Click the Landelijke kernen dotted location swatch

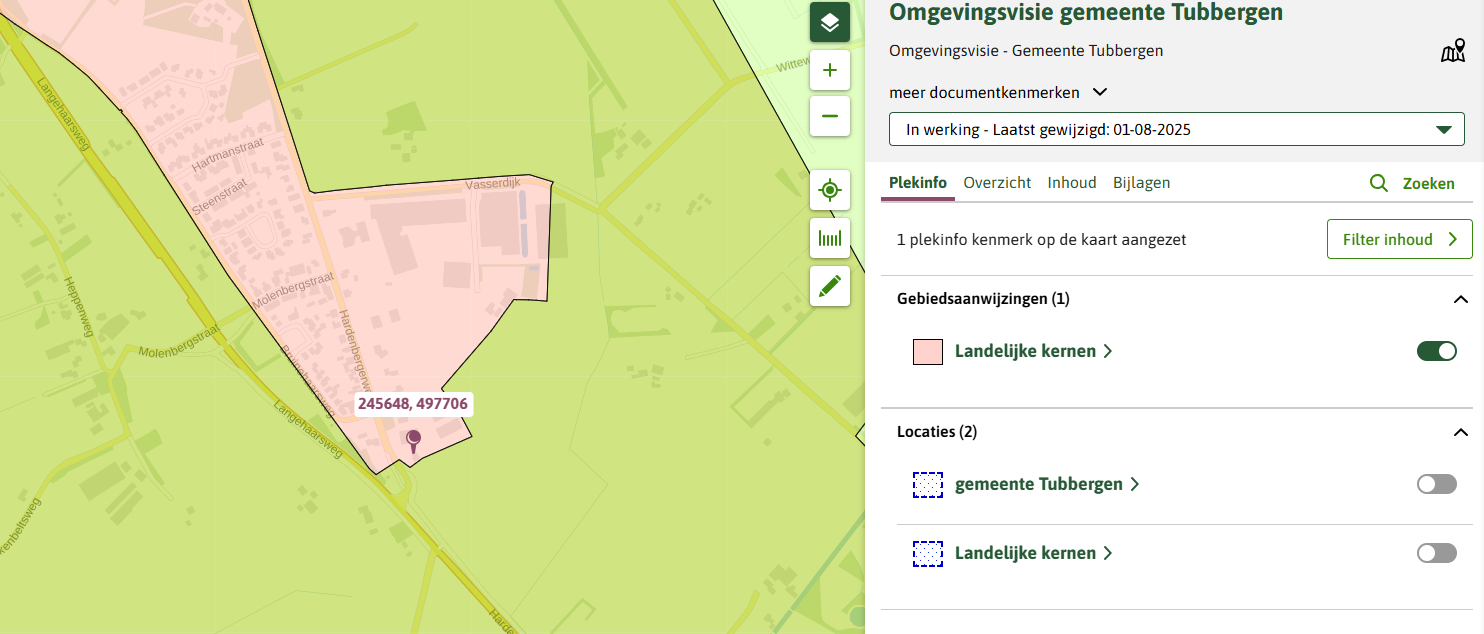(928, 554)
